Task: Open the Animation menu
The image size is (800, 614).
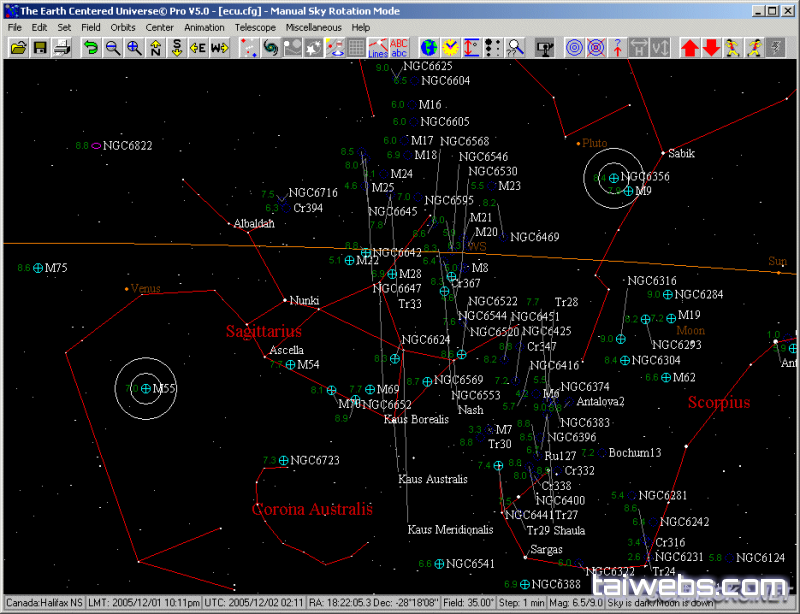Action: click(x=204, y=27)
